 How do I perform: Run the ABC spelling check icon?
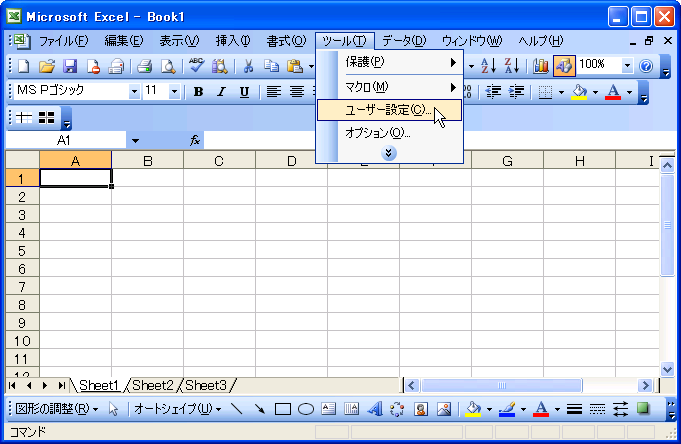click(x=196, y=66)
